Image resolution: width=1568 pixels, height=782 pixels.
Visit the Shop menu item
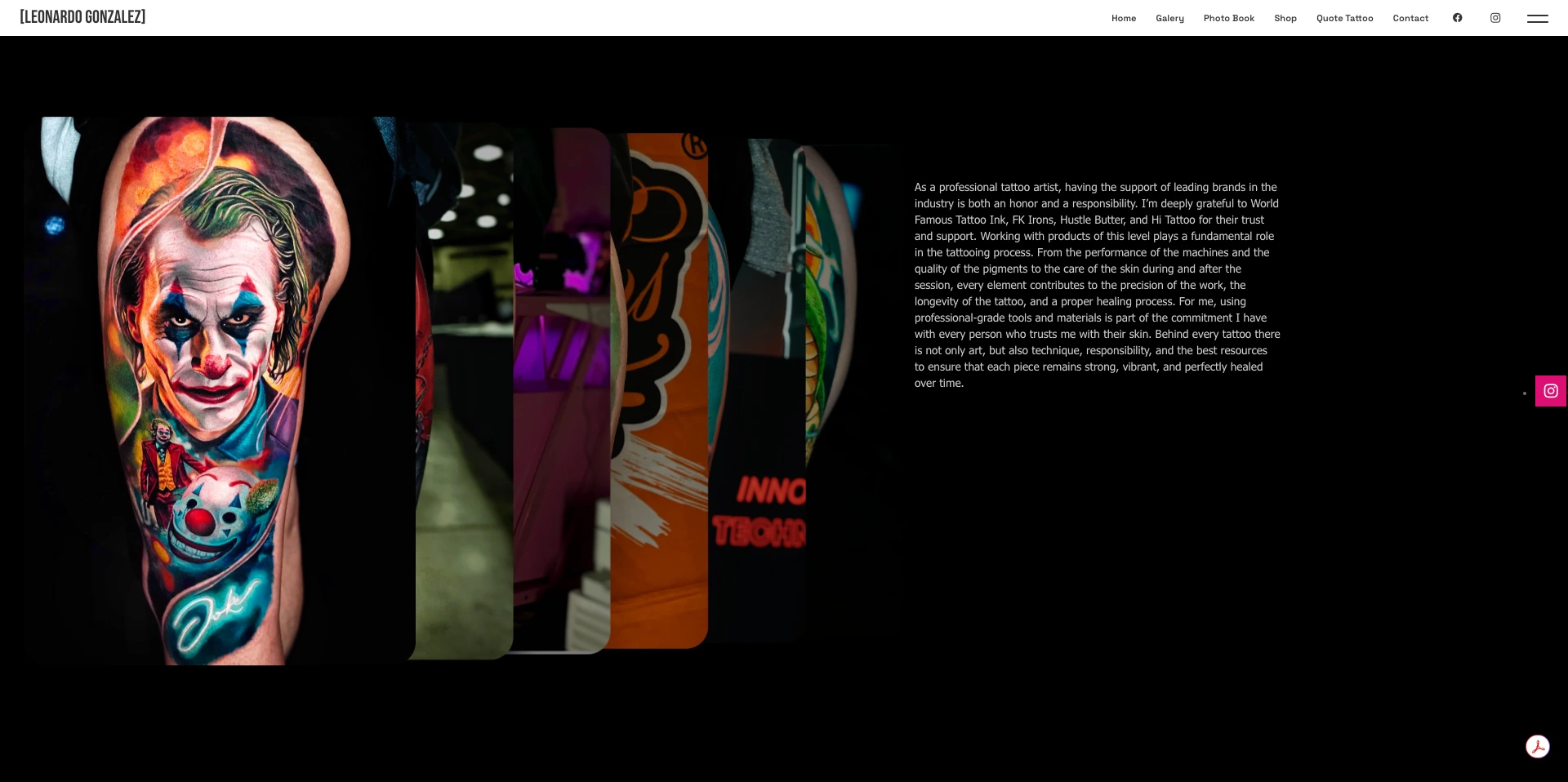pyautogui.click(x=1285, y=18)
